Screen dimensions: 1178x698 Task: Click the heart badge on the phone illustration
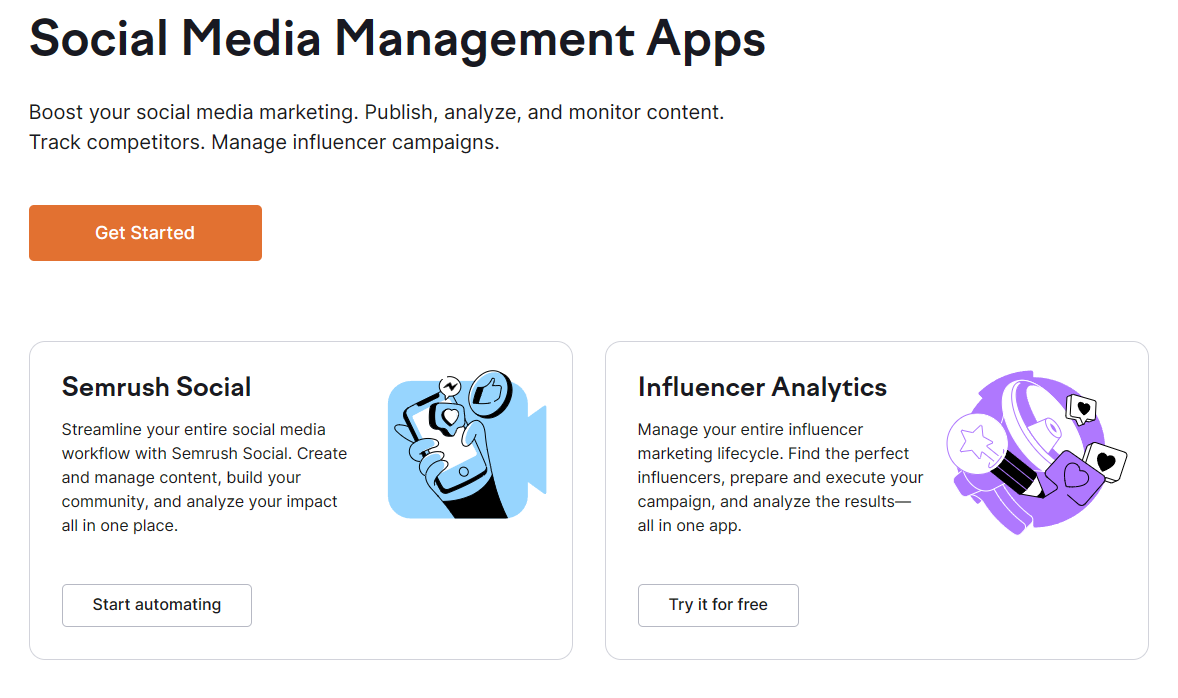tap(449, 414)
